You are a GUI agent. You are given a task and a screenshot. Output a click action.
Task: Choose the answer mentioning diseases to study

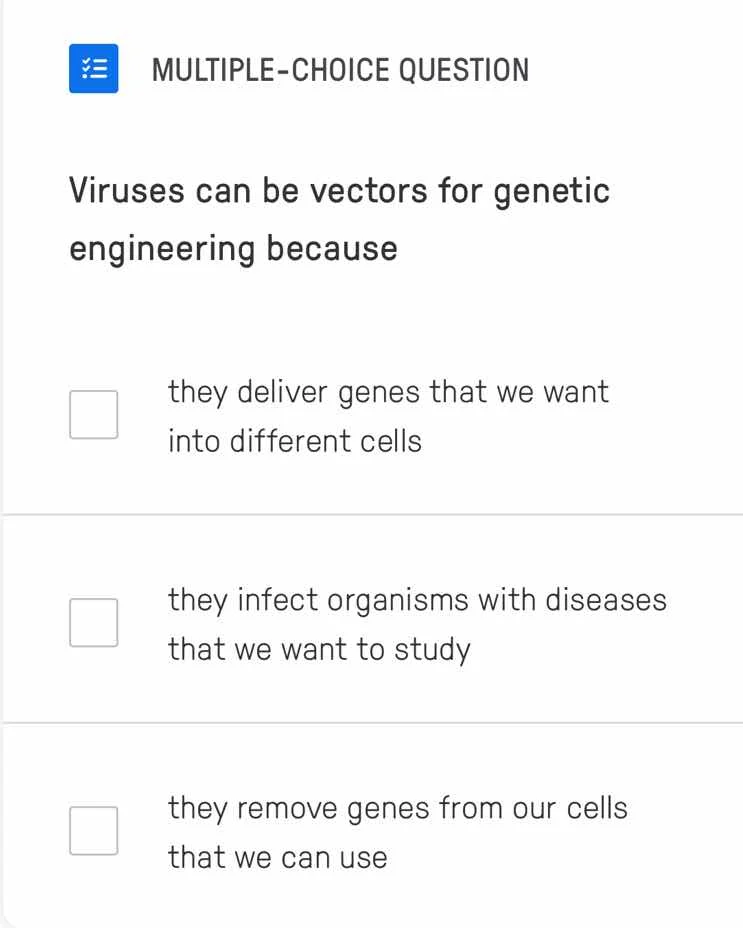point(418,624)
